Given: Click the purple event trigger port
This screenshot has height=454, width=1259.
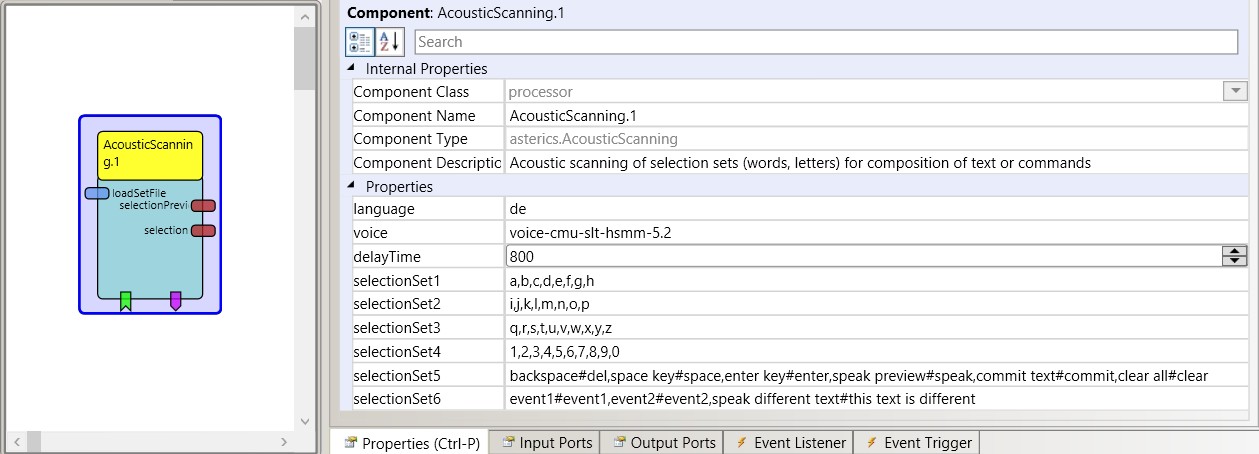Looking at the screenshot, I should [176, 301].
